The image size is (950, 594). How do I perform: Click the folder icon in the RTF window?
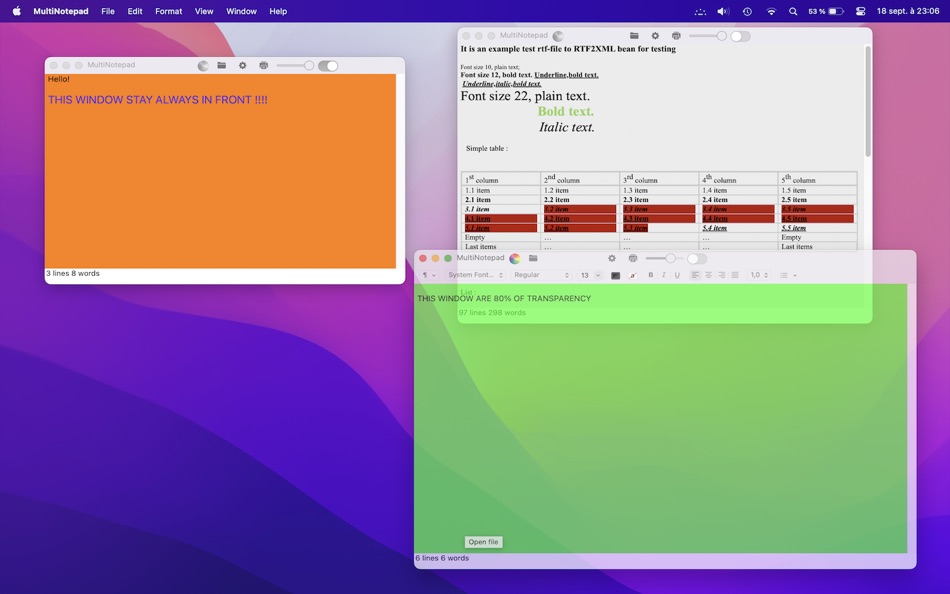tap(634, 36)
